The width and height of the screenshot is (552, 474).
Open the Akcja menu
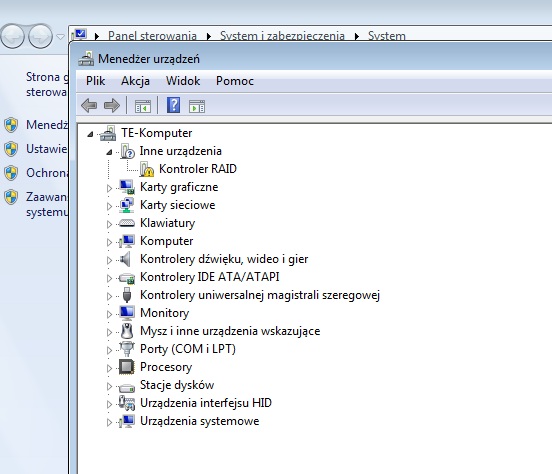tap(135, 81)
